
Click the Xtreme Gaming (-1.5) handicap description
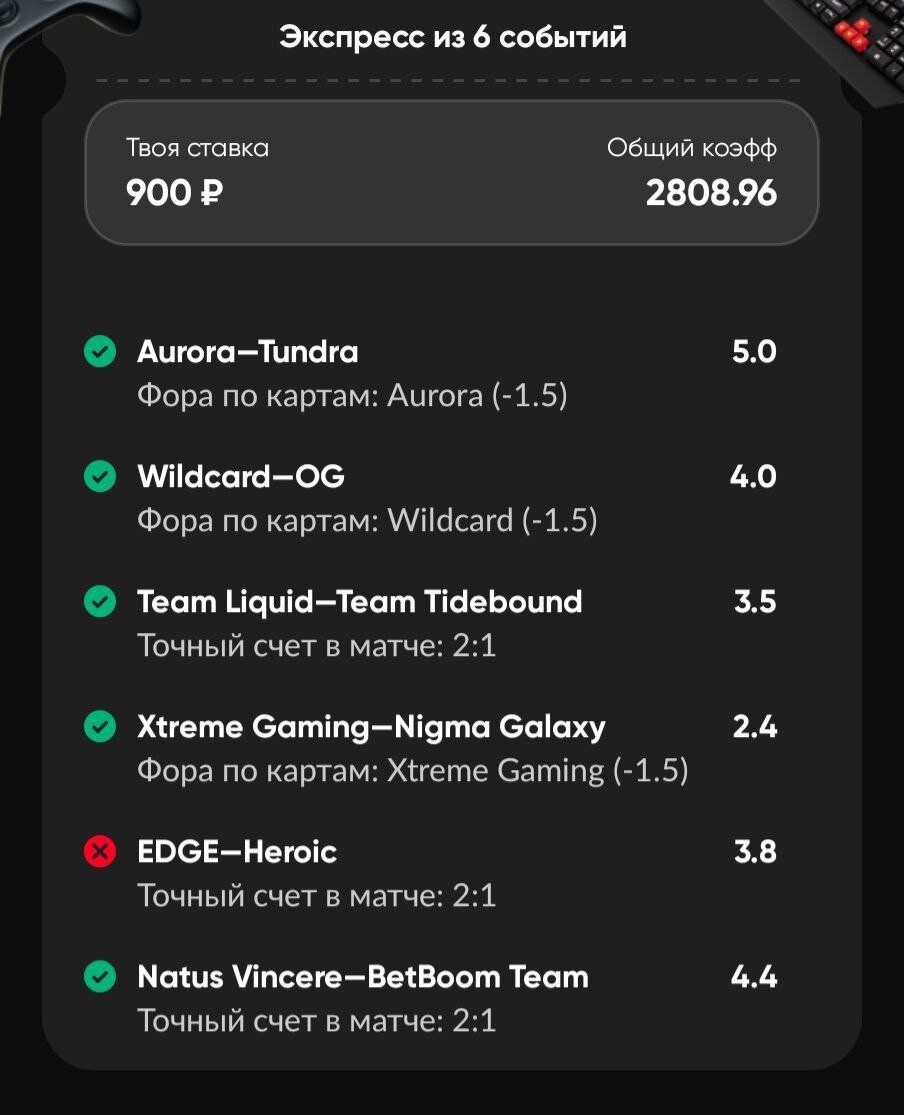pos(412,771)
